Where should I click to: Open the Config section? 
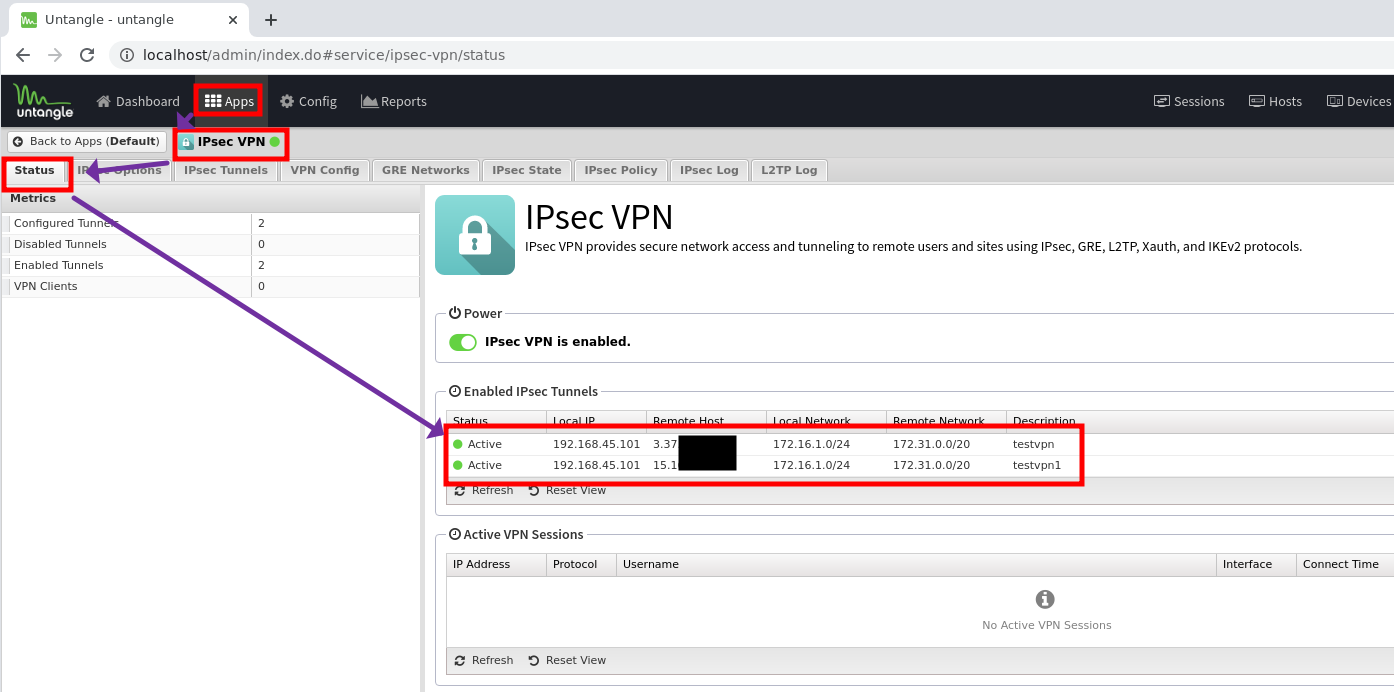308,101
